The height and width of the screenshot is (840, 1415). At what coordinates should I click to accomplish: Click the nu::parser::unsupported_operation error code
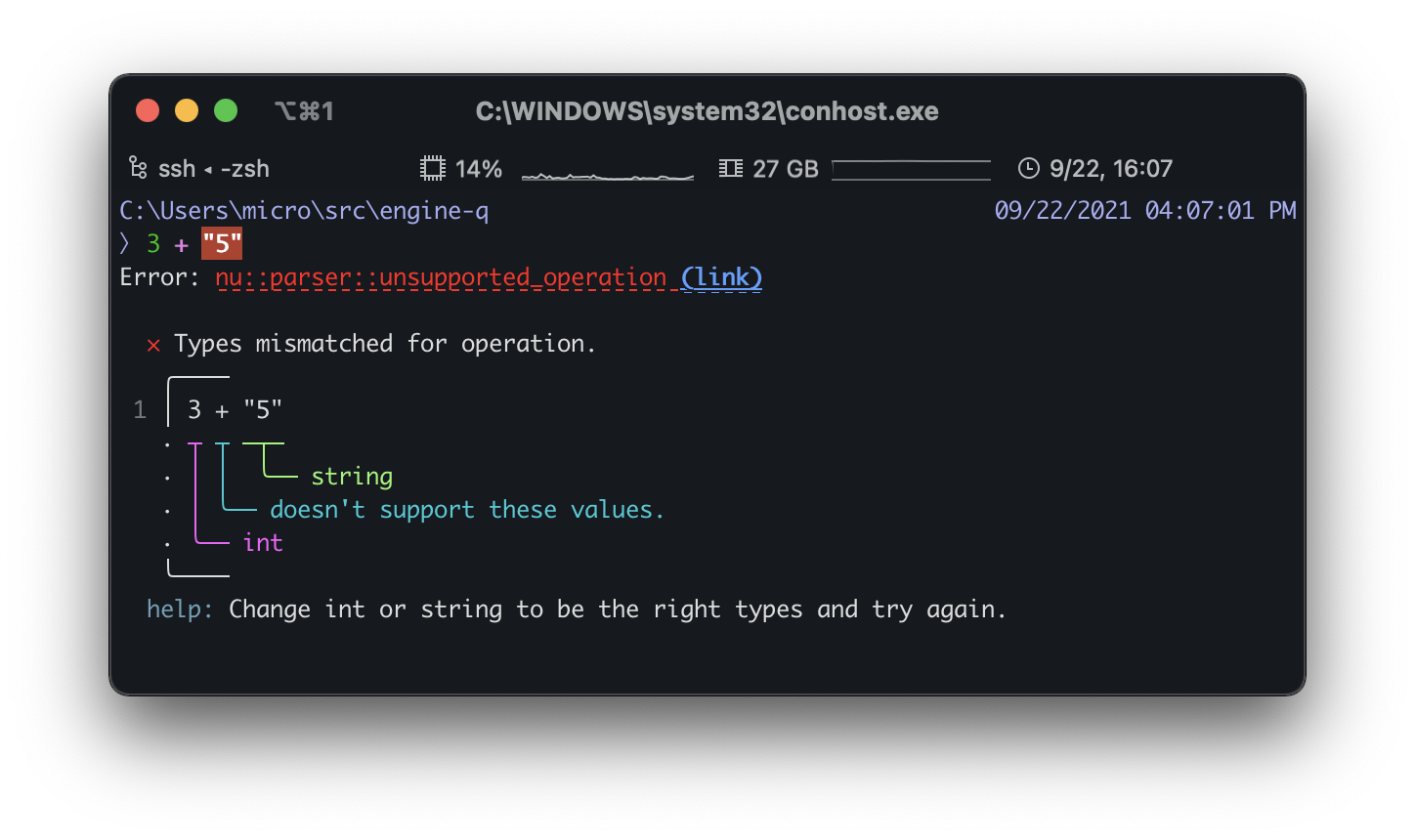click(441, 277)
